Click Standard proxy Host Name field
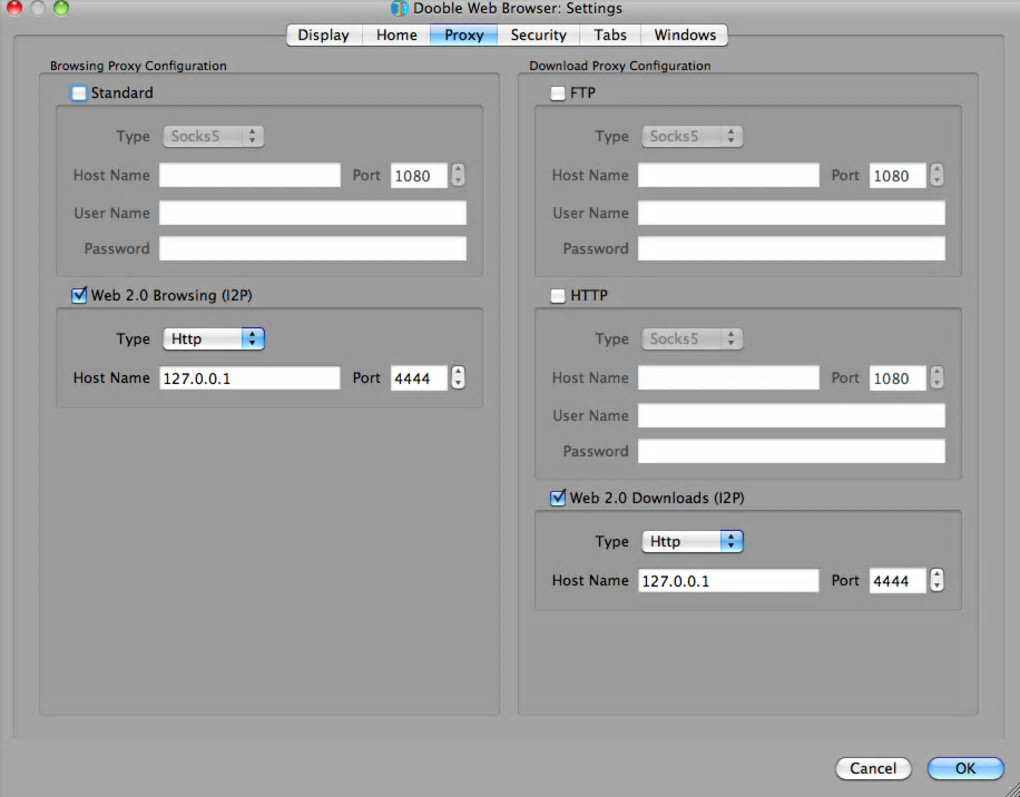This screenshot has width=1020, height=797. pyautogui.click(x=250, y=175)
